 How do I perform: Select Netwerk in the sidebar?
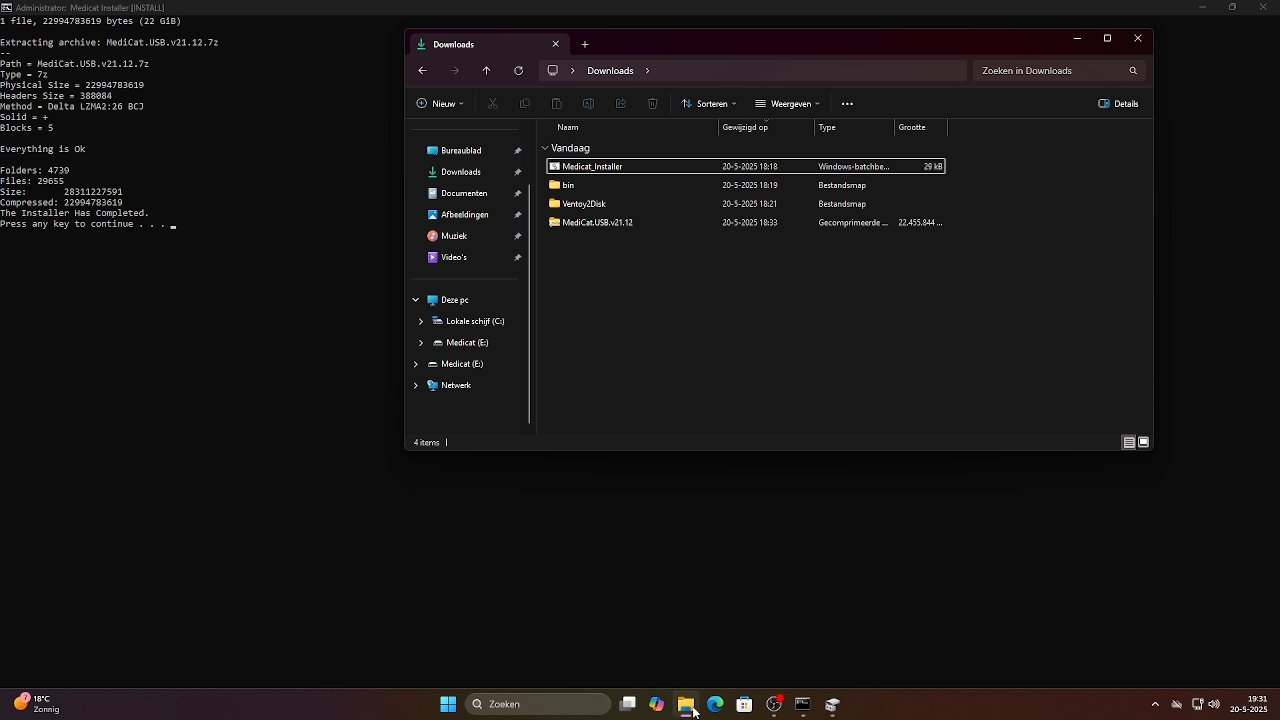(x=455, y=385)
